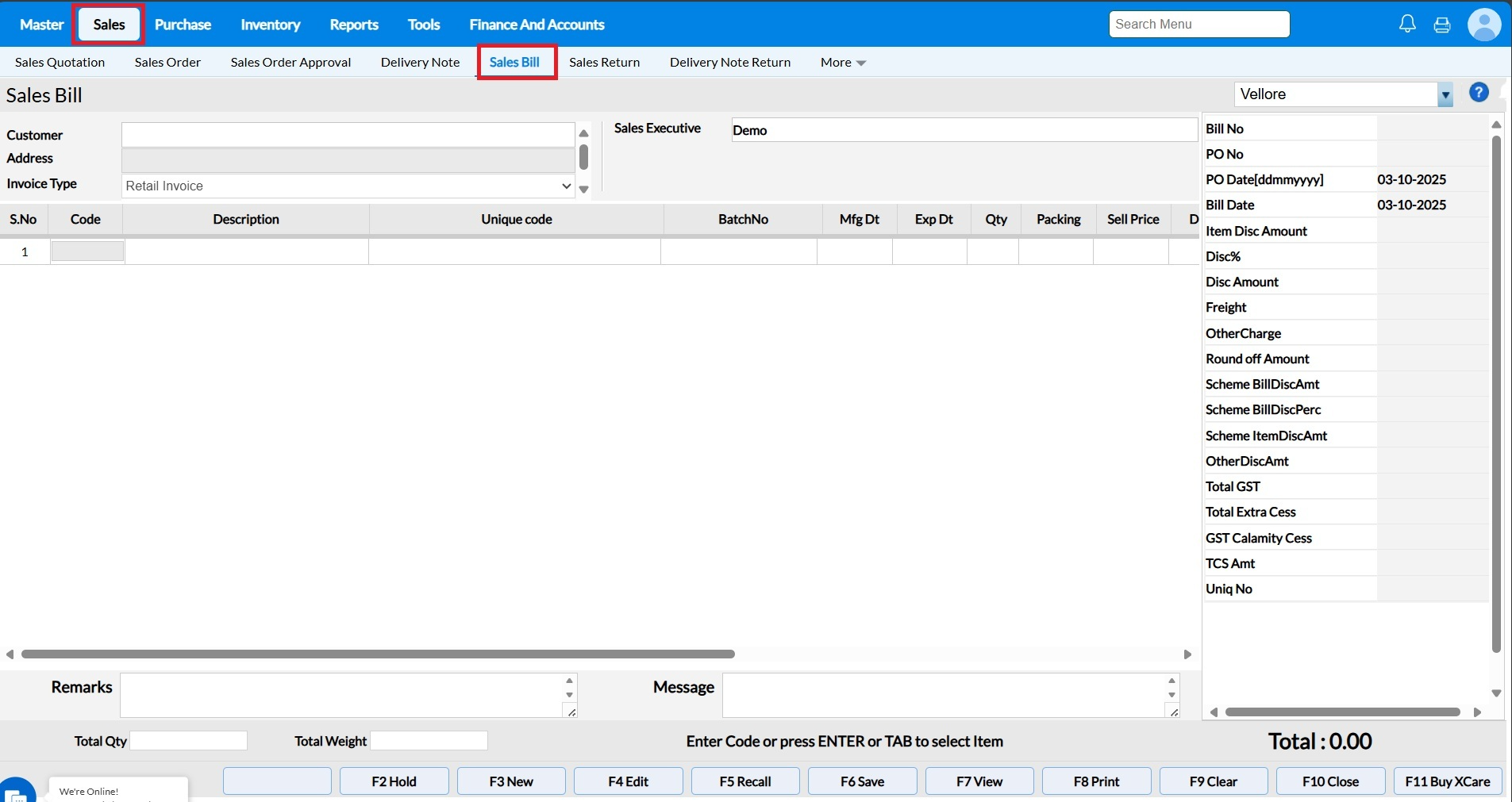Expand the More submenu

pyautogui.click(x=843, y=63)
